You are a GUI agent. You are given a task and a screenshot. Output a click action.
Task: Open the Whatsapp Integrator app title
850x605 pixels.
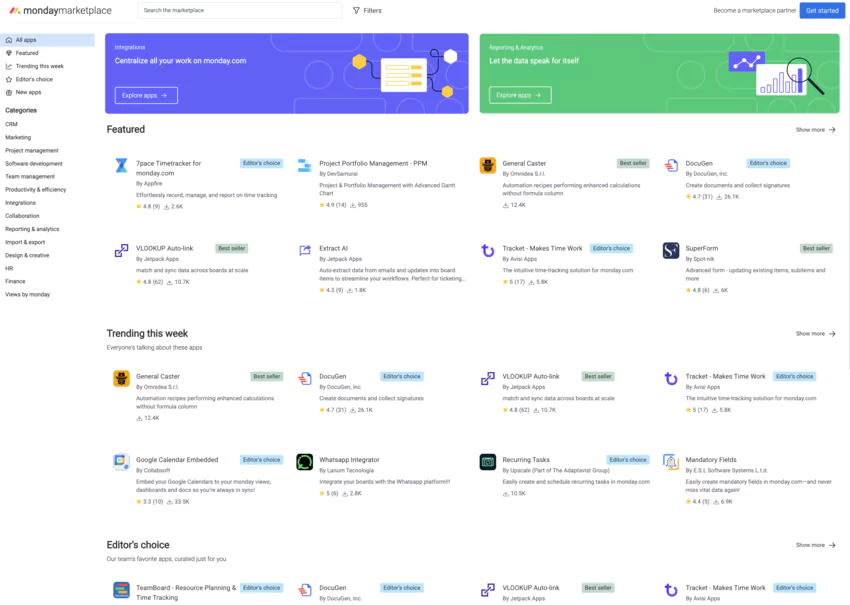(x=349, y=460)
